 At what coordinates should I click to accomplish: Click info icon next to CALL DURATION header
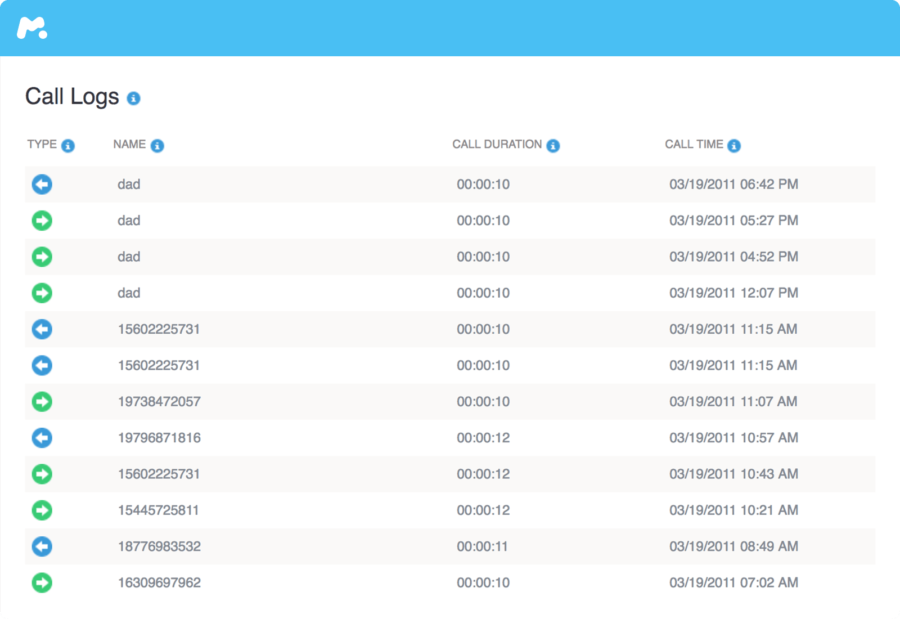point(553,145)
